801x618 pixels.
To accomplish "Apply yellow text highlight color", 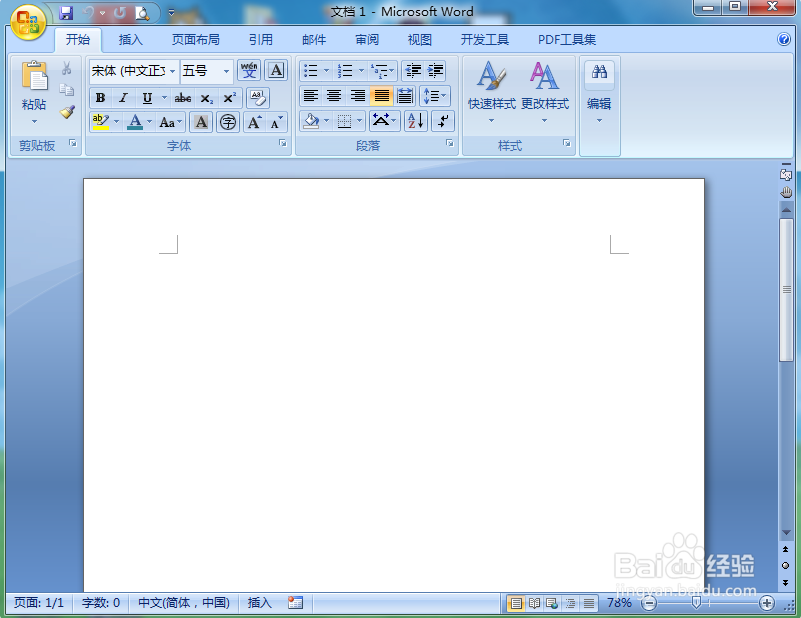I will [x=101, y=122].
